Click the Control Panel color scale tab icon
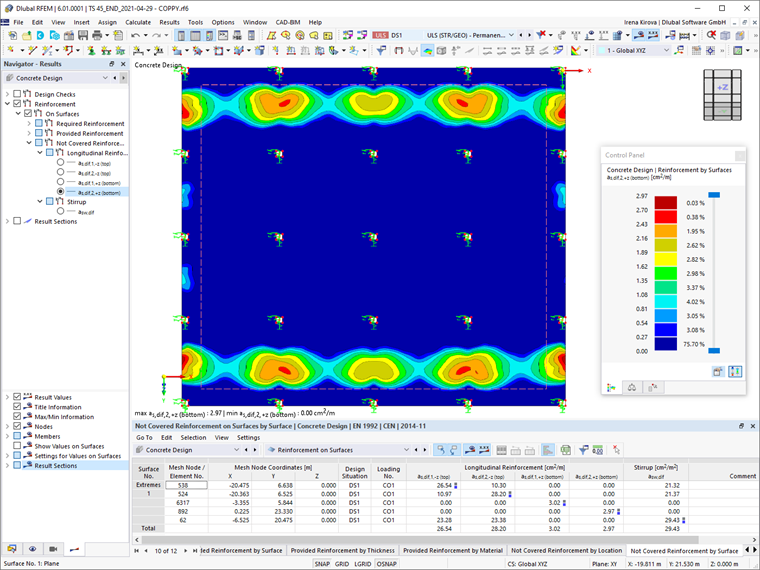The width and height of the screenshot is (760, 570). point(611,387)
